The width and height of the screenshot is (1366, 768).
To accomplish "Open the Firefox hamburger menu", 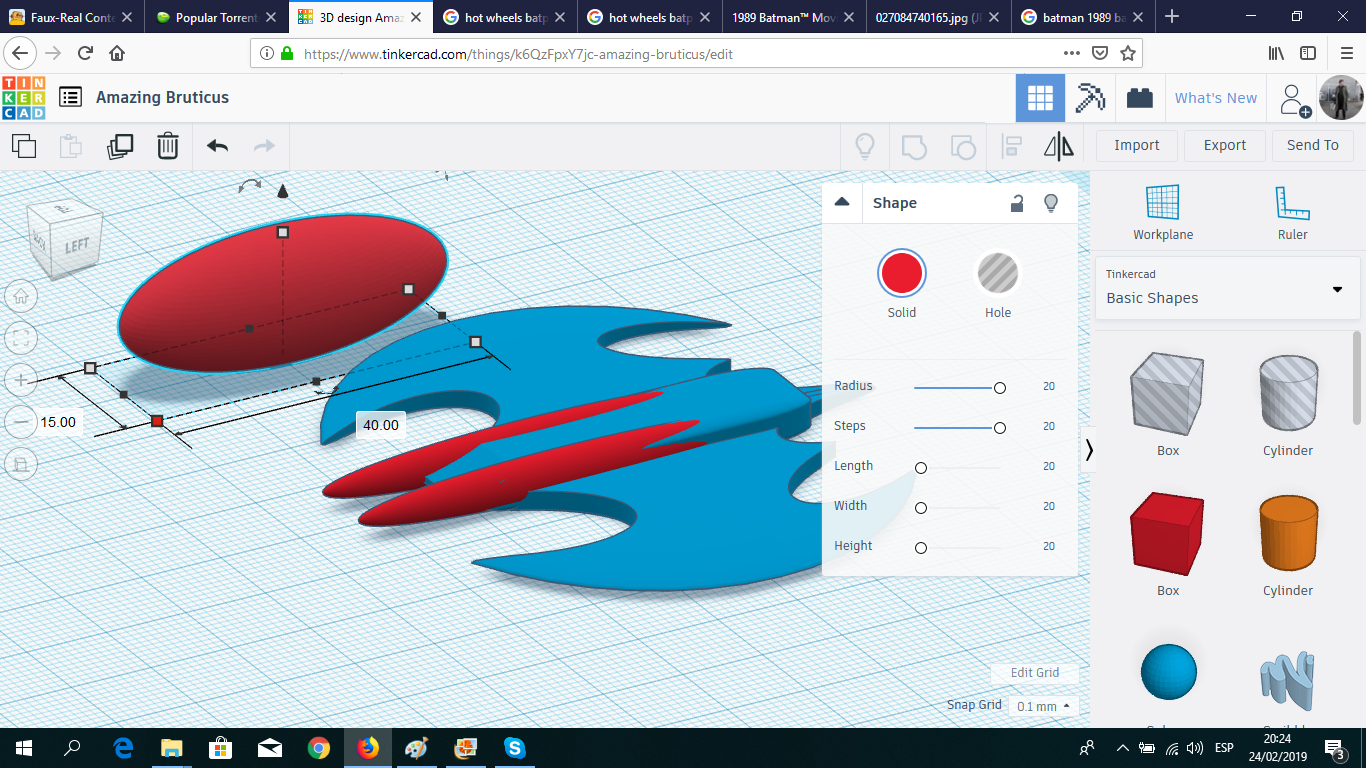I will point(1345,55).
